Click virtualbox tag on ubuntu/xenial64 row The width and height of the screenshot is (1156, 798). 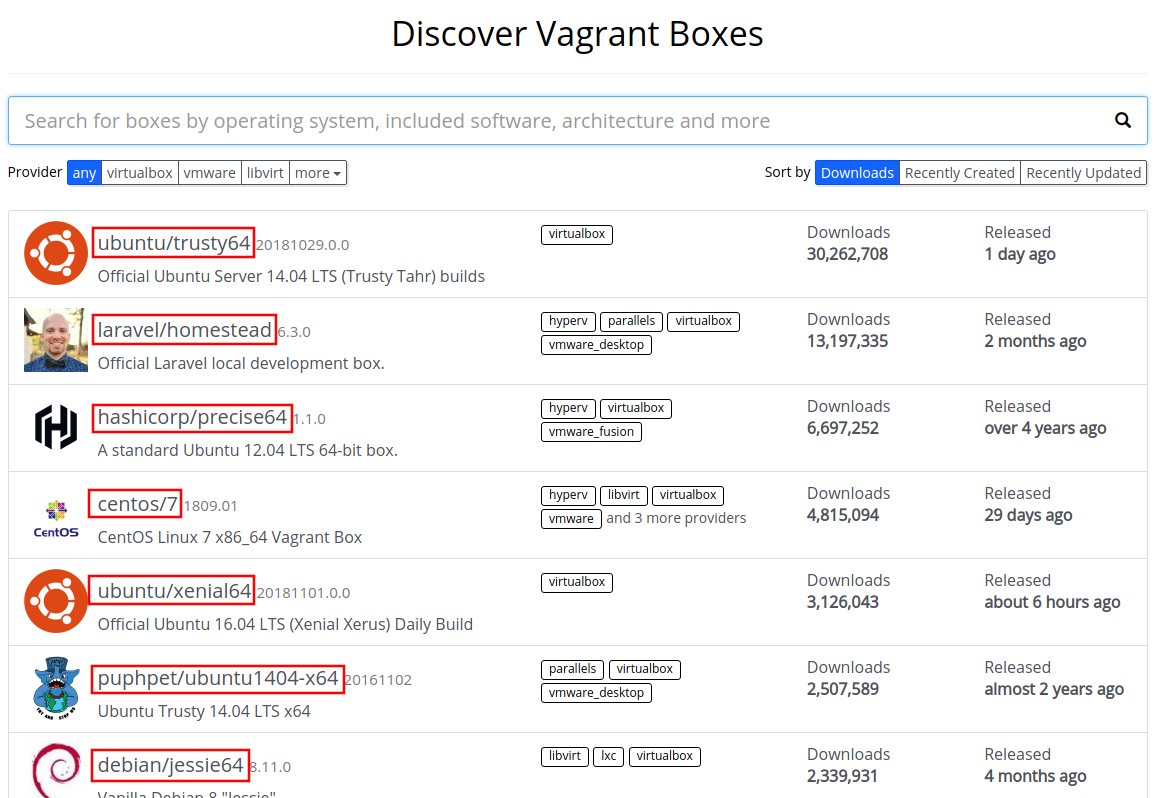click(x=577, y=583)
